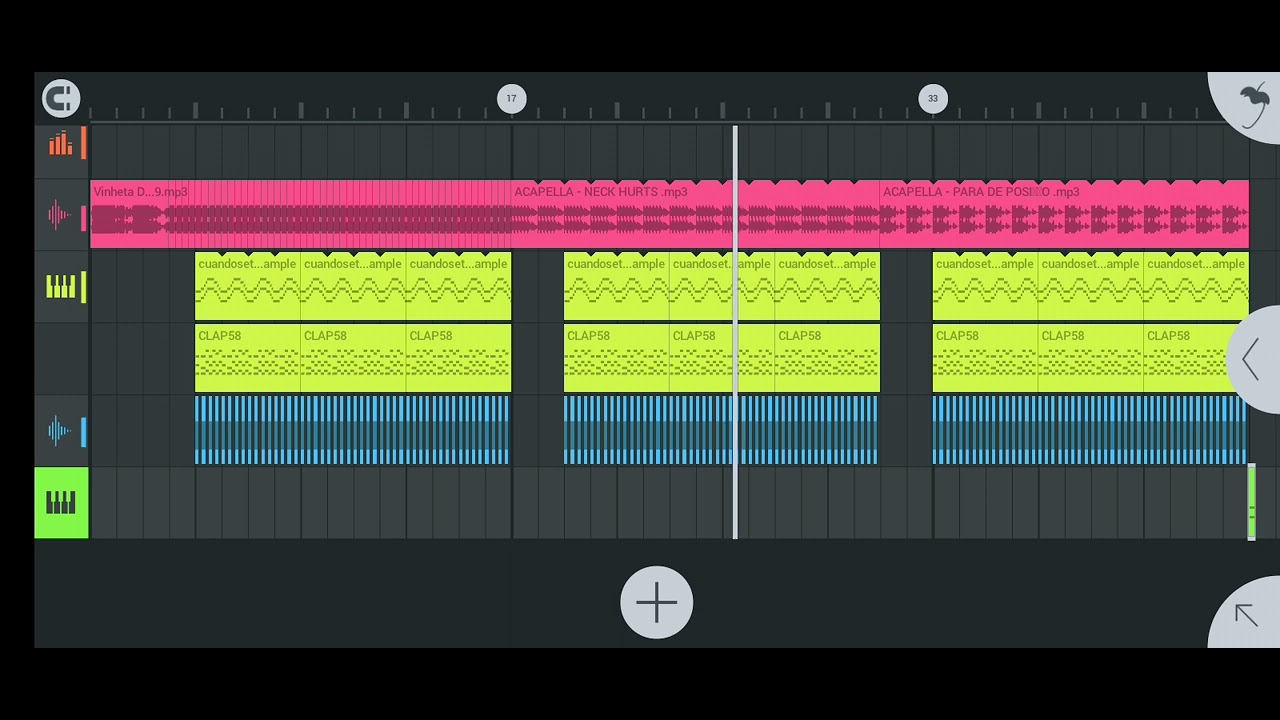Jump to bar 17 marker
Screen dimensions: 1280x720
pyautogui.click(x=511, y=98)
